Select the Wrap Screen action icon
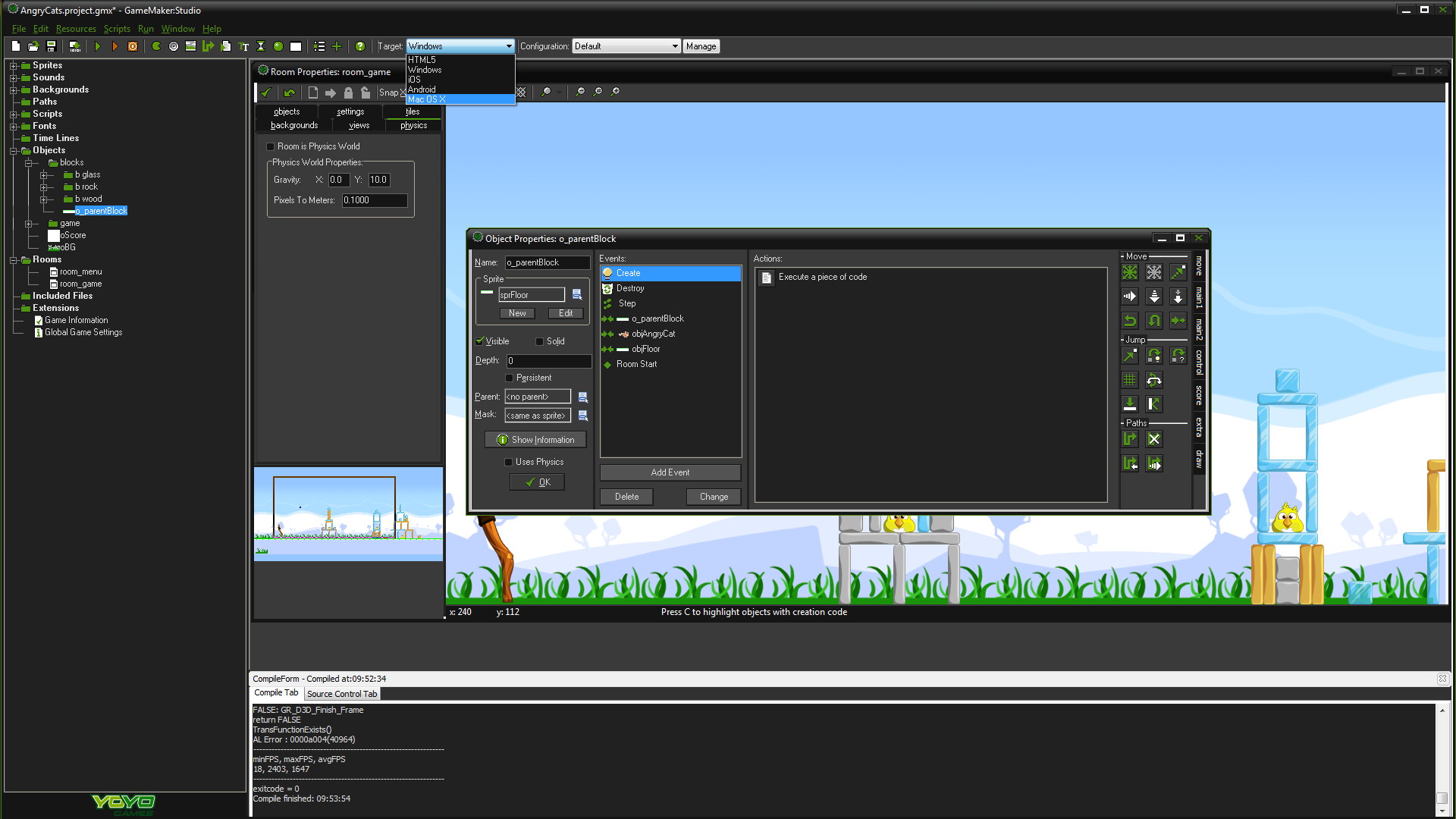 coord(1154,380)
